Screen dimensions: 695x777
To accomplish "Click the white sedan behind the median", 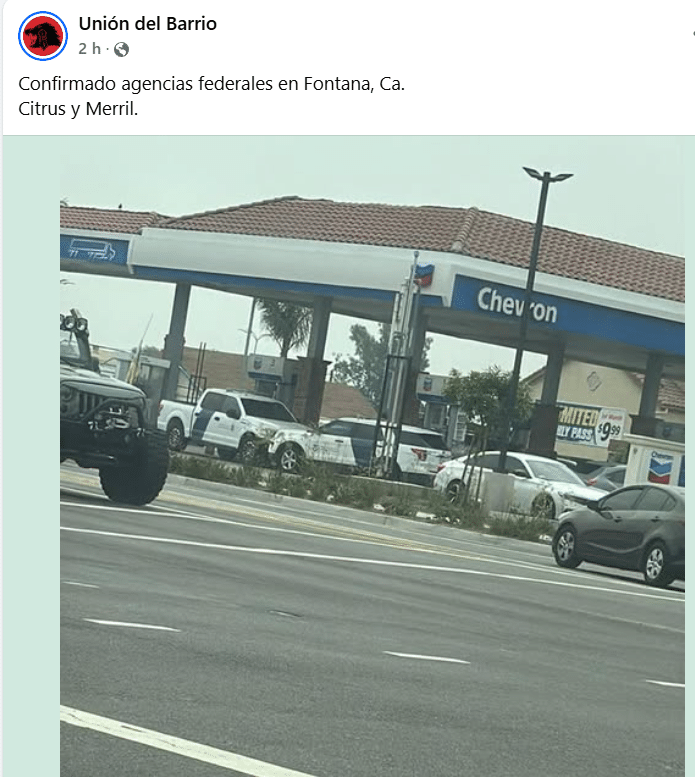I will (519, 484).
